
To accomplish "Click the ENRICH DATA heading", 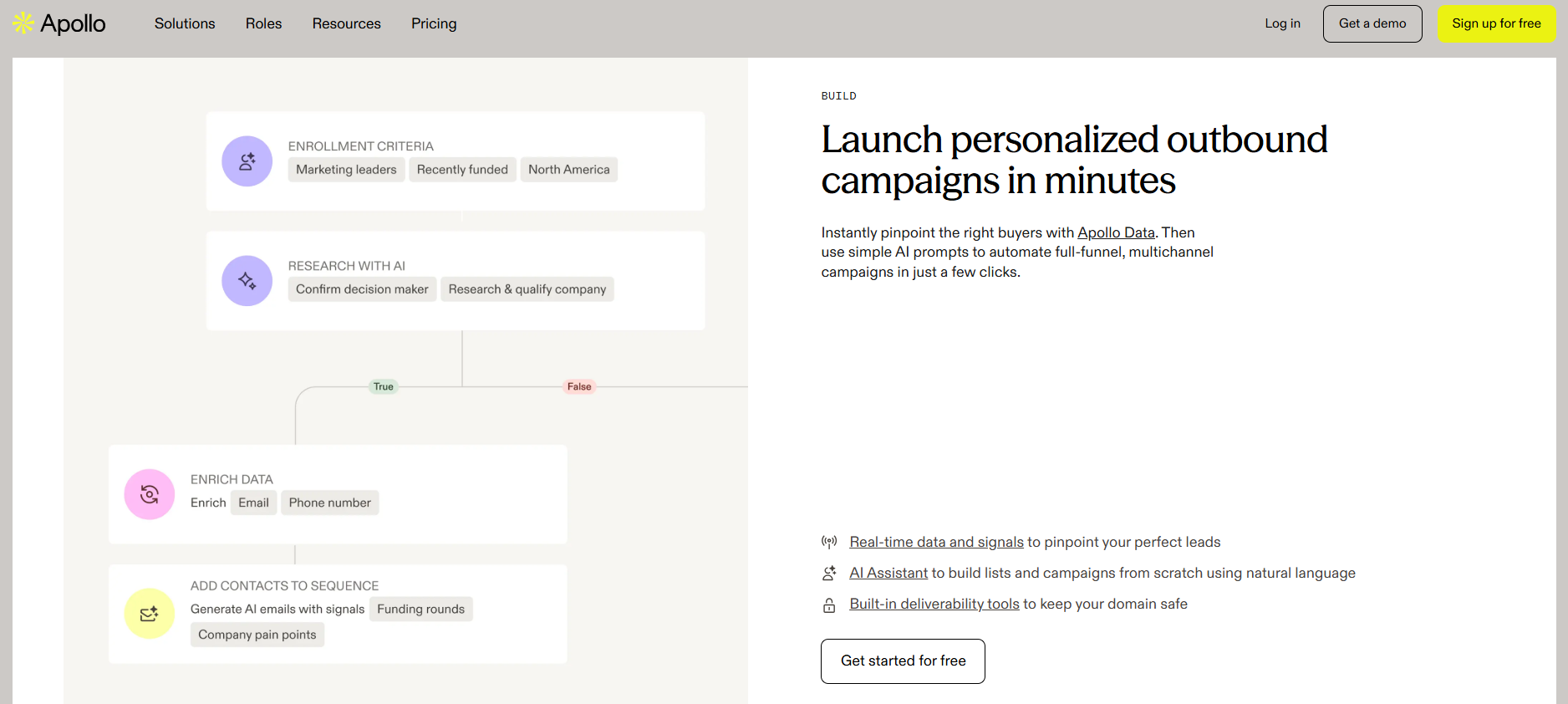I will click(232, 479).
